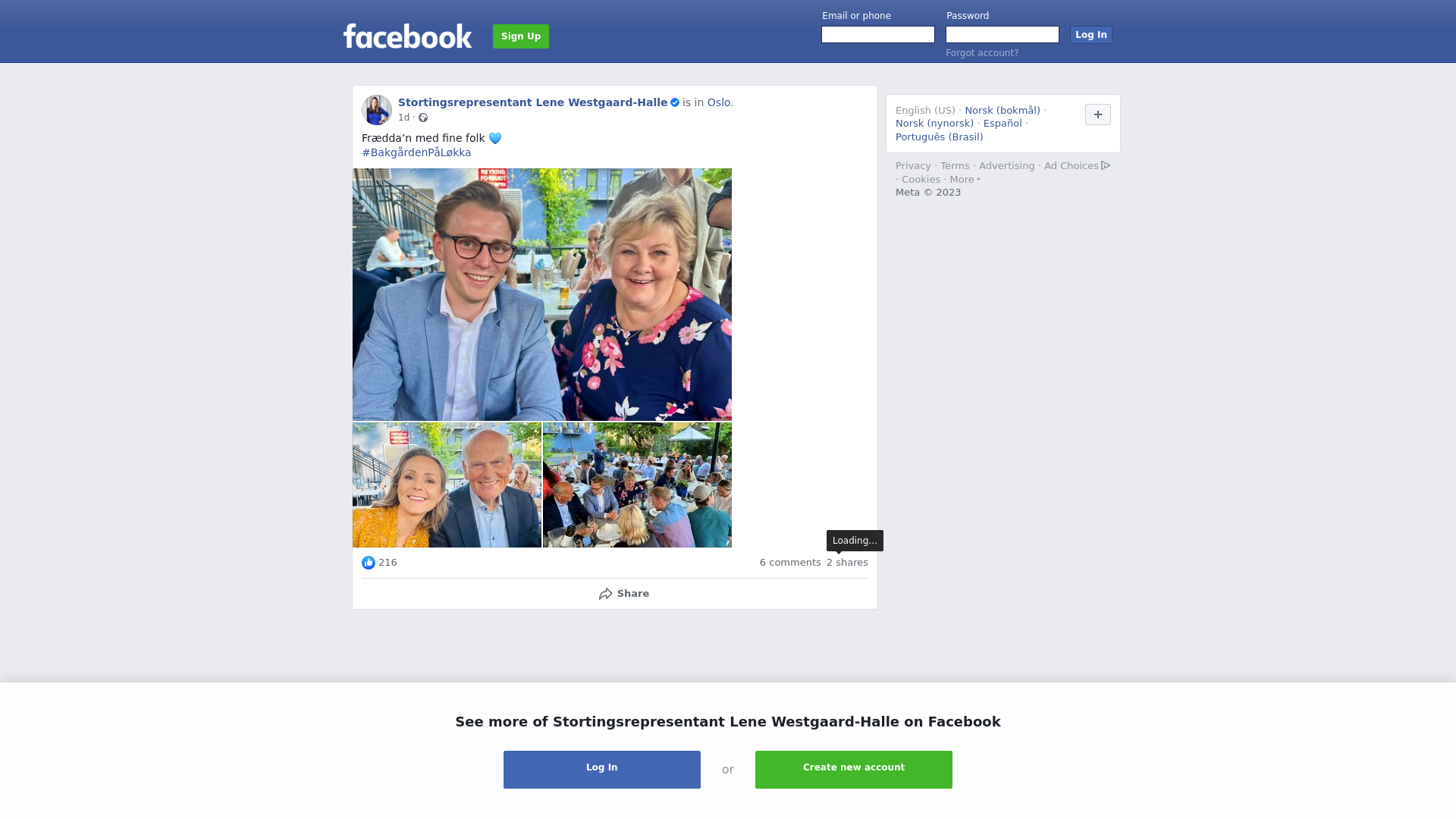1456x819 pixels.
Task: Expand the More footer dropdown
Action: coord(965,180)
